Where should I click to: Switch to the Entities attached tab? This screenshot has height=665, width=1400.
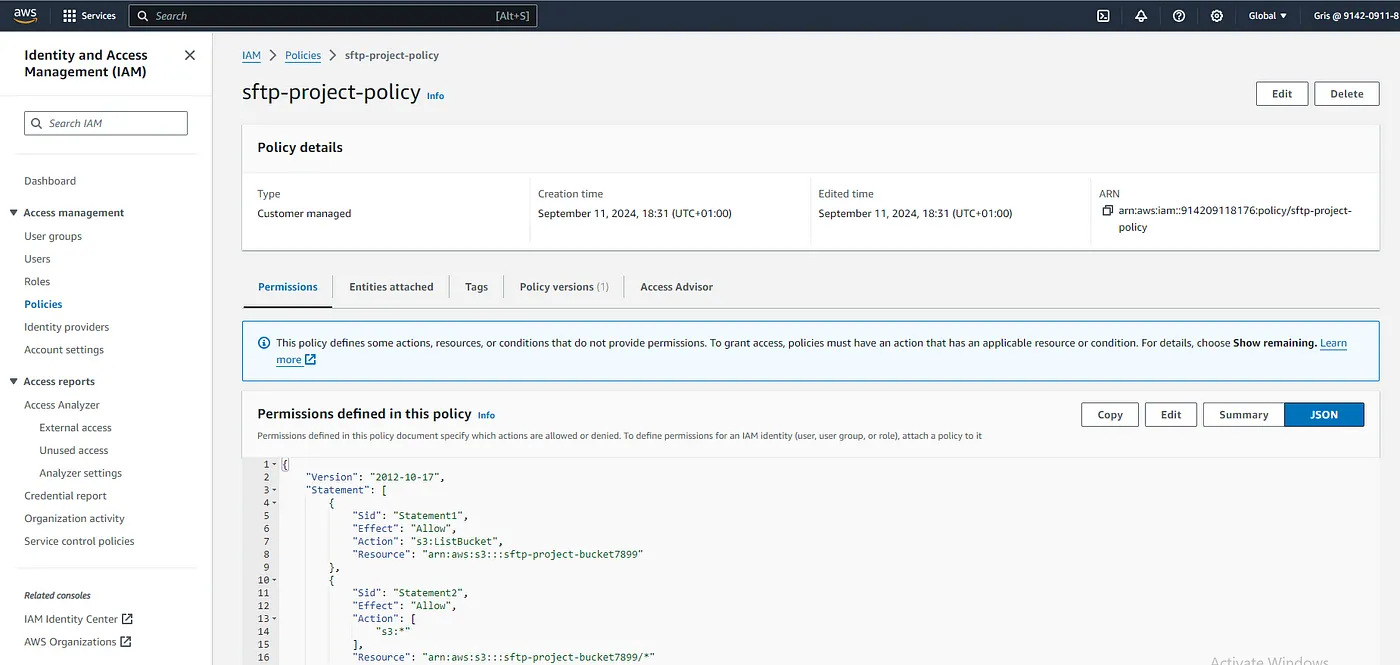pyautogui.click(x=391, y=287)
